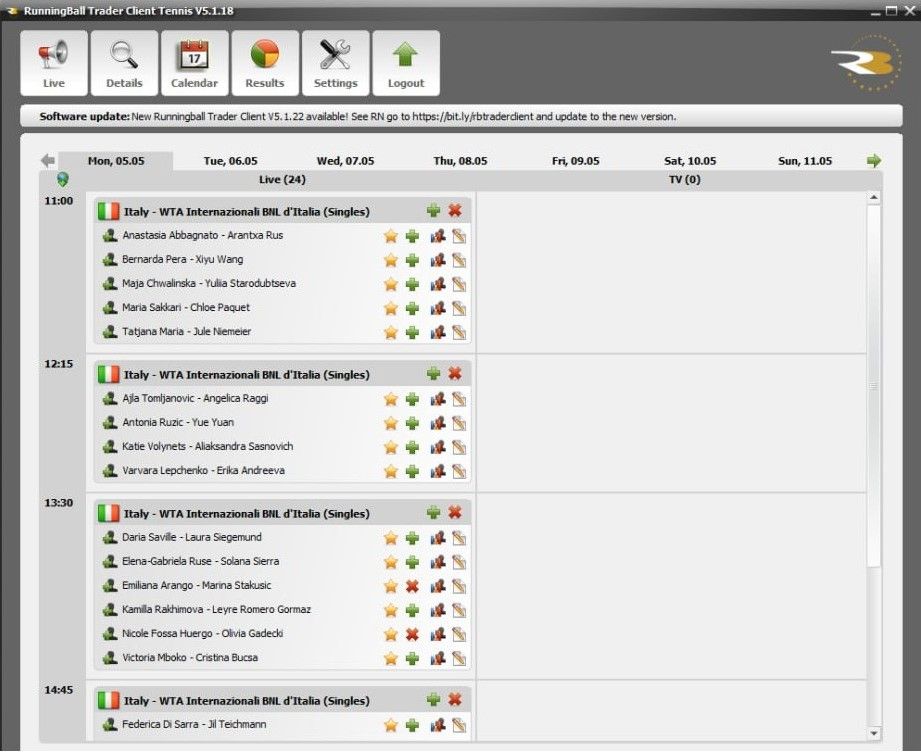The height and width of the screenshot is (754, 921).
Task: Open the people-chart icon for Victoria Mboko - Cristina Bucsa
Action: [438, 658]
